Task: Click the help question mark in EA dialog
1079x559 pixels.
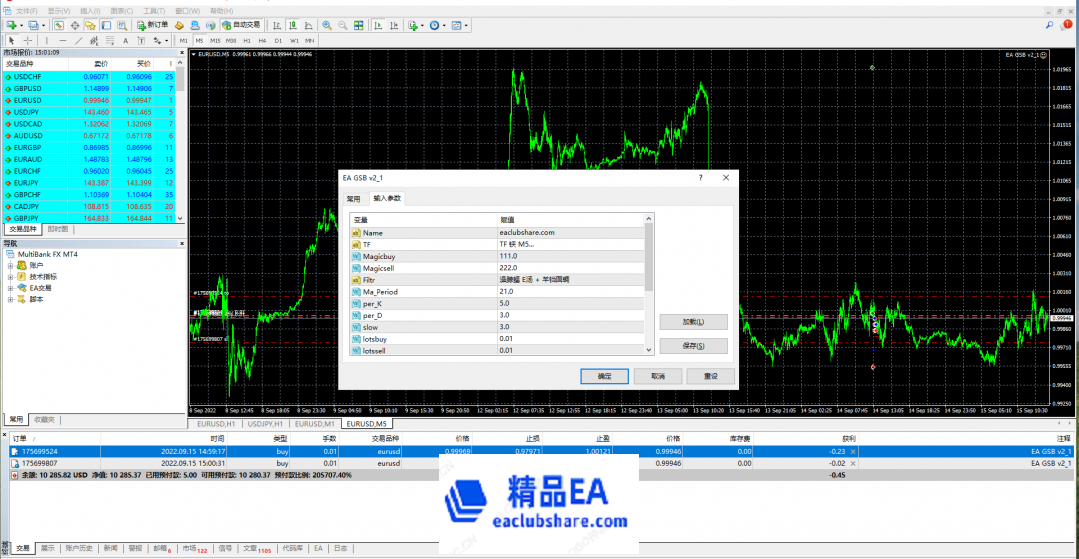Action: pos(701,178)
